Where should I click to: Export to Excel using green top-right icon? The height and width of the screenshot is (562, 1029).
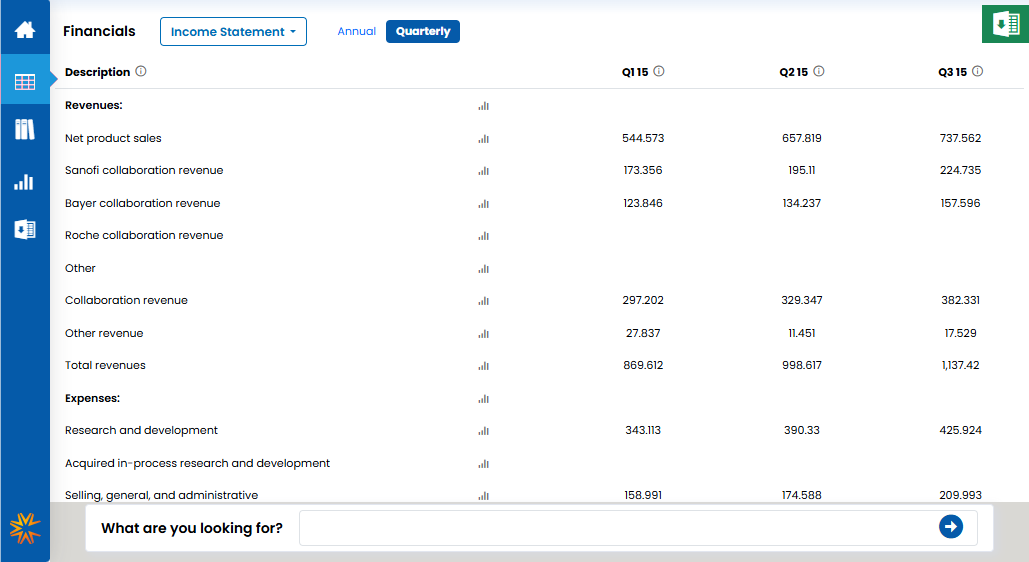1005,24
